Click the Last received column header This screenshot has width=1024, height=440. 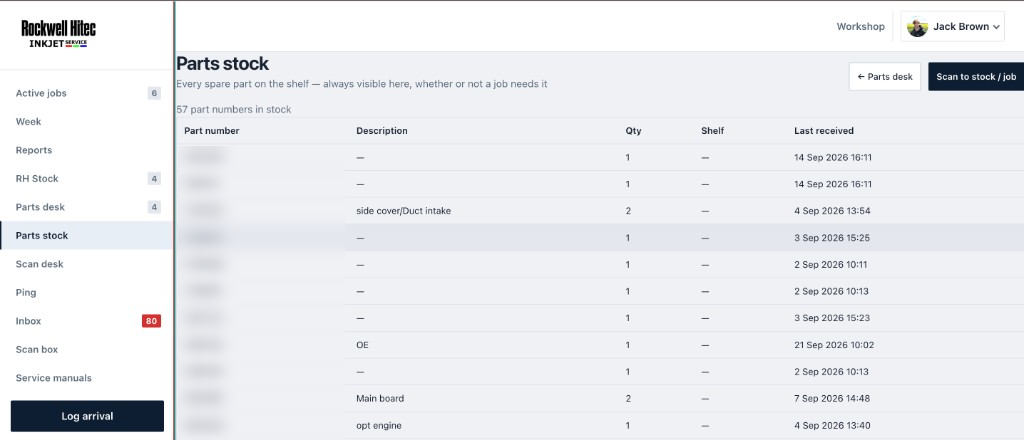click(824, 131)
